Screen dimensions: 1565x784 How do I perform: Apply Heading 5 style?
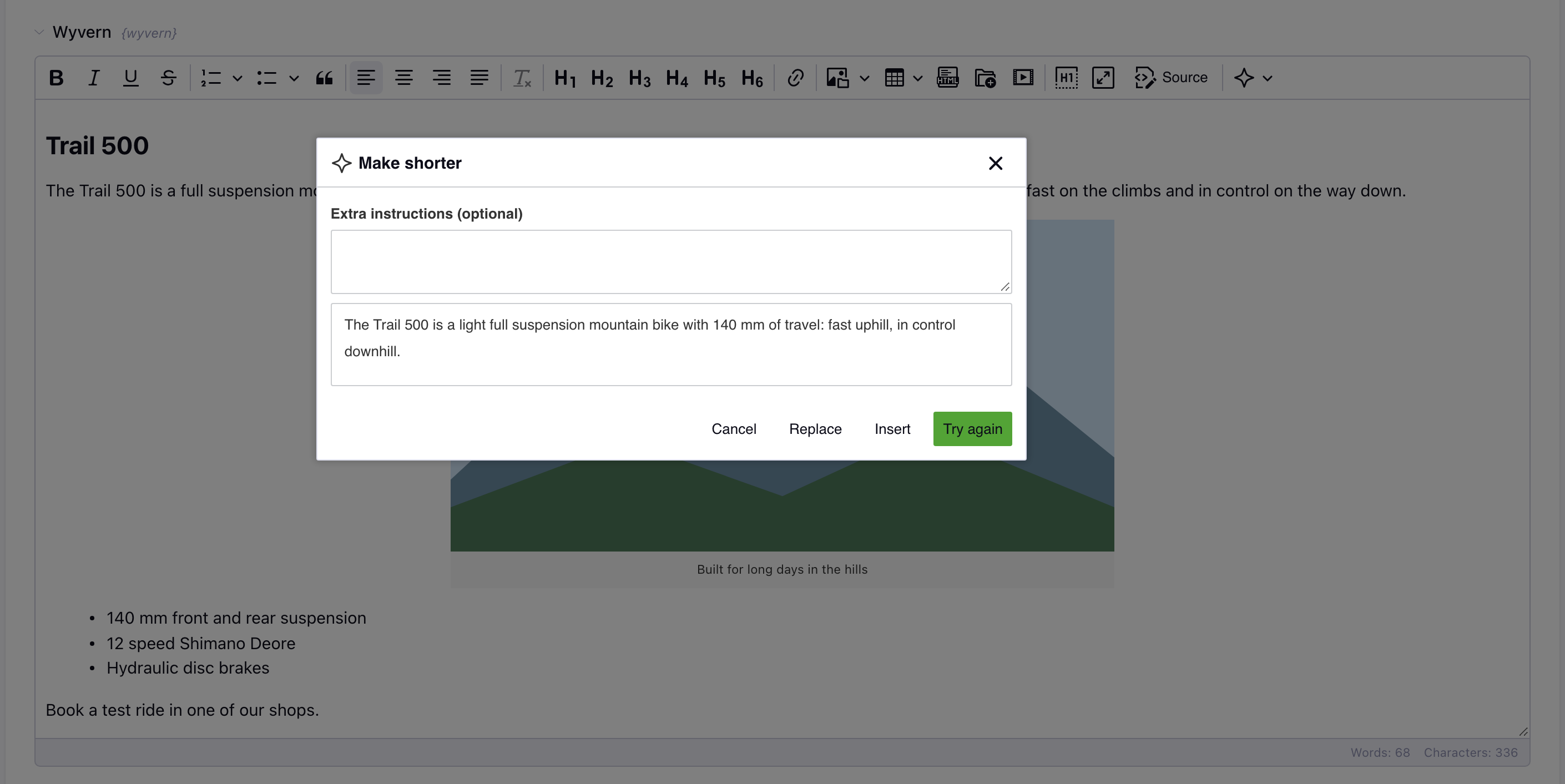coord(714,78)
